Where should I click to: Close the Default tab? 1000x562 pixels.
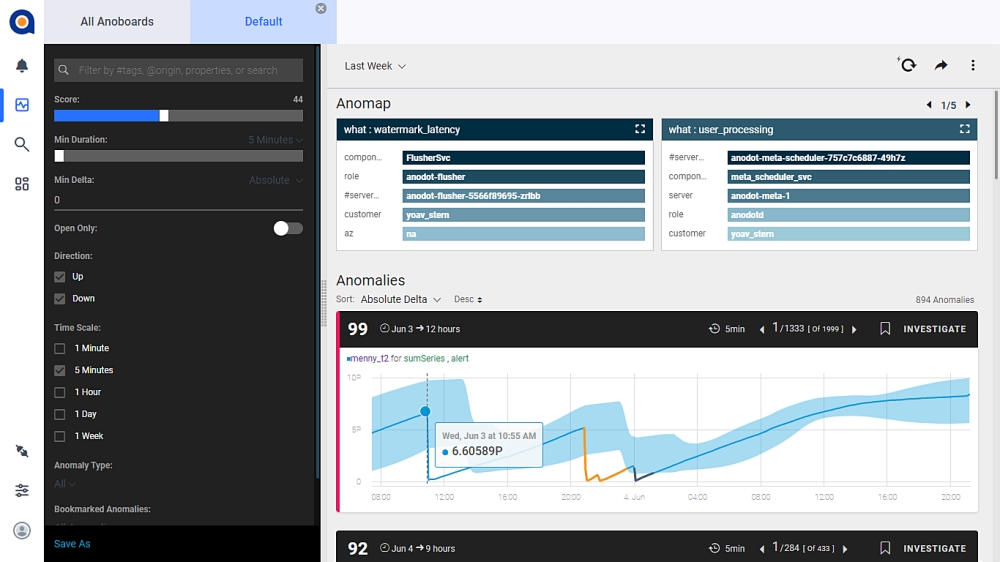pyautogui.click(x=321, y=8)
